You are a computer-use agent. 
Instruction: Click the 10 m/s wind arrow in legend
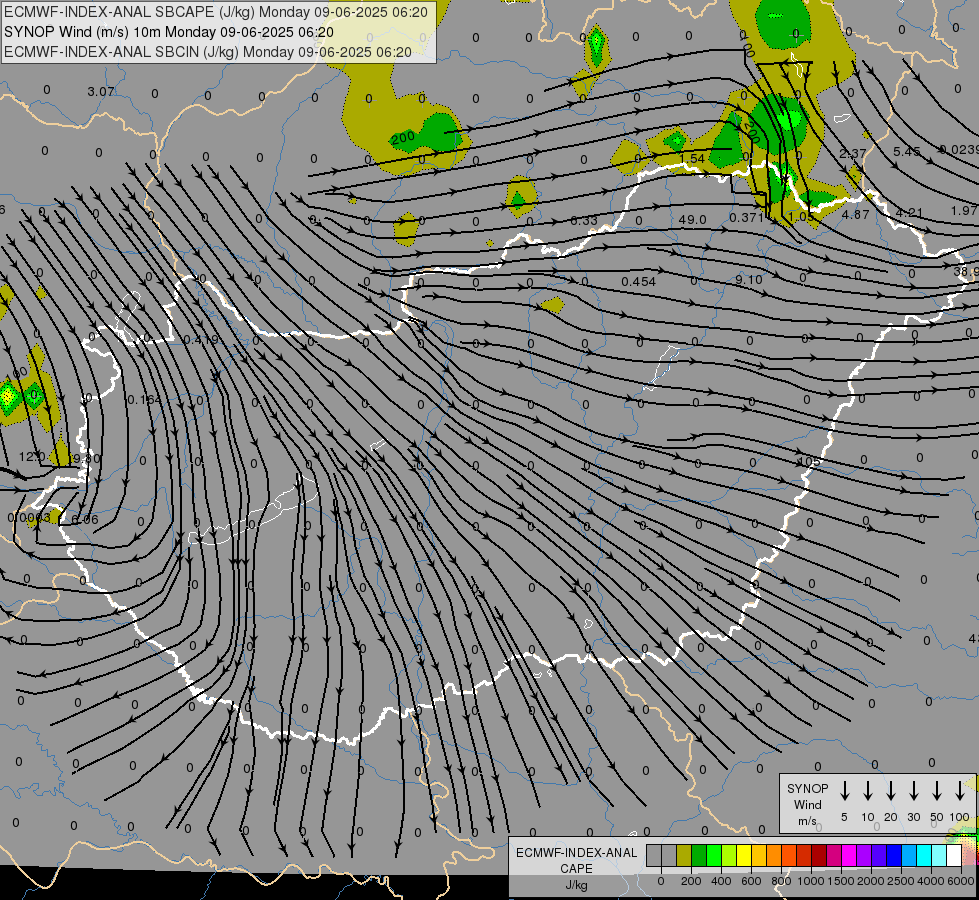[868, 791]
